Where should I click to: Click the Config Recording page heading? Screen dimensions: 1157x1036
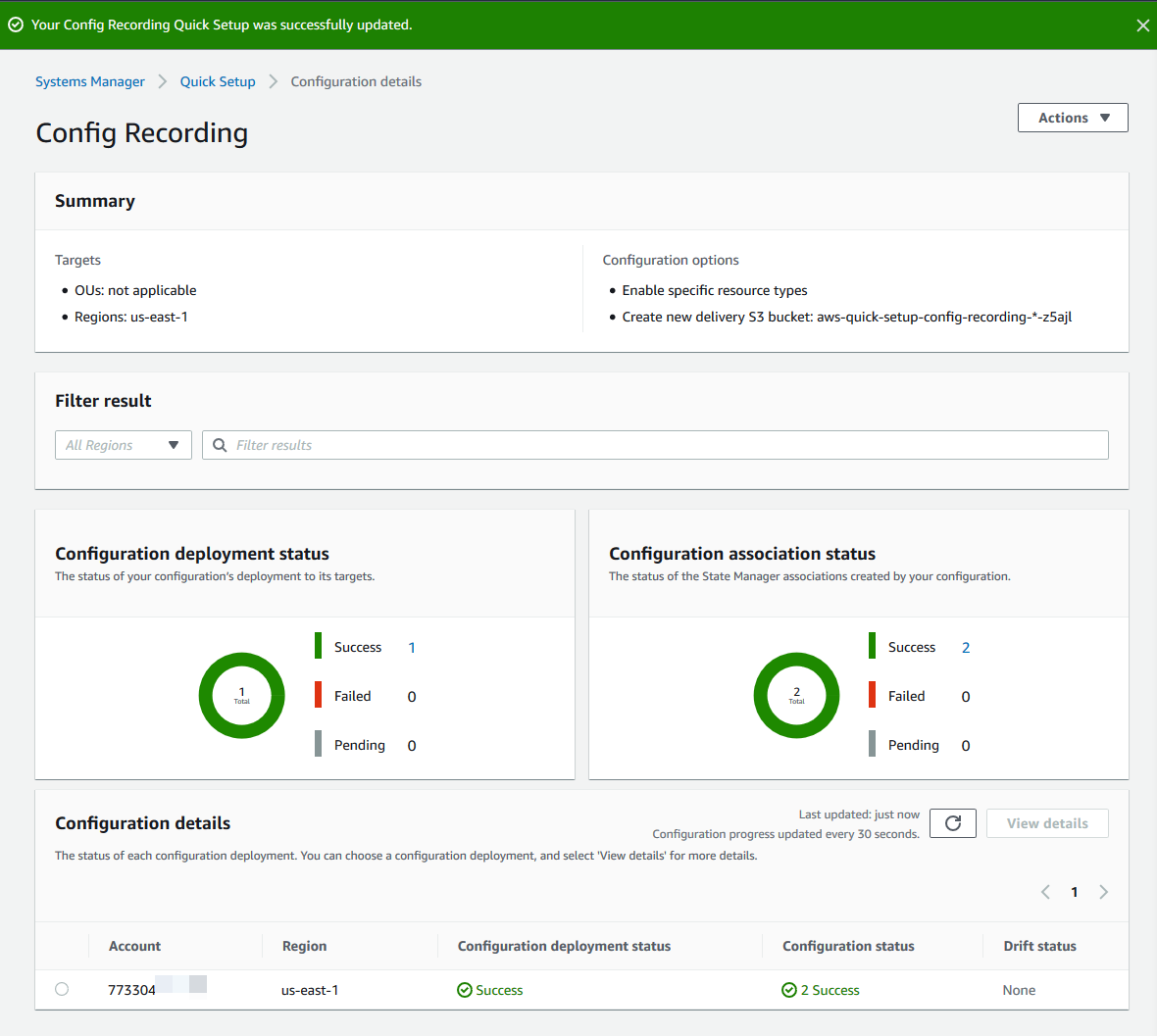141,133
